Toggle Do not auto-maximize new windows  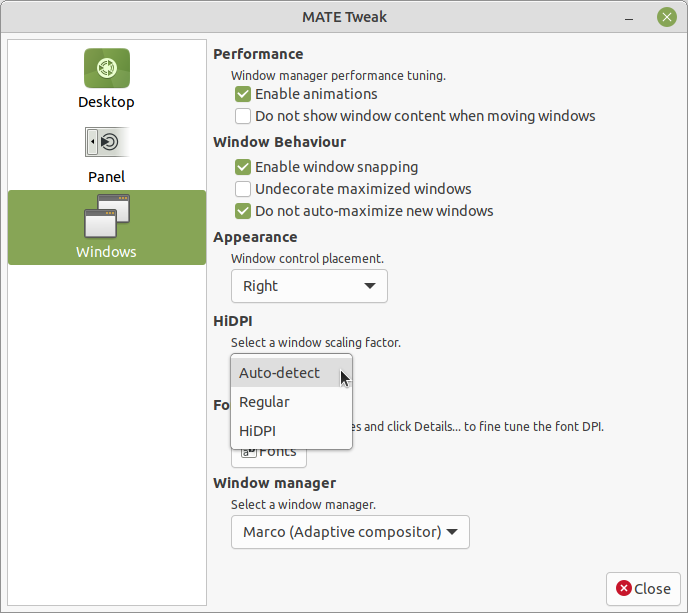point(243,211)
